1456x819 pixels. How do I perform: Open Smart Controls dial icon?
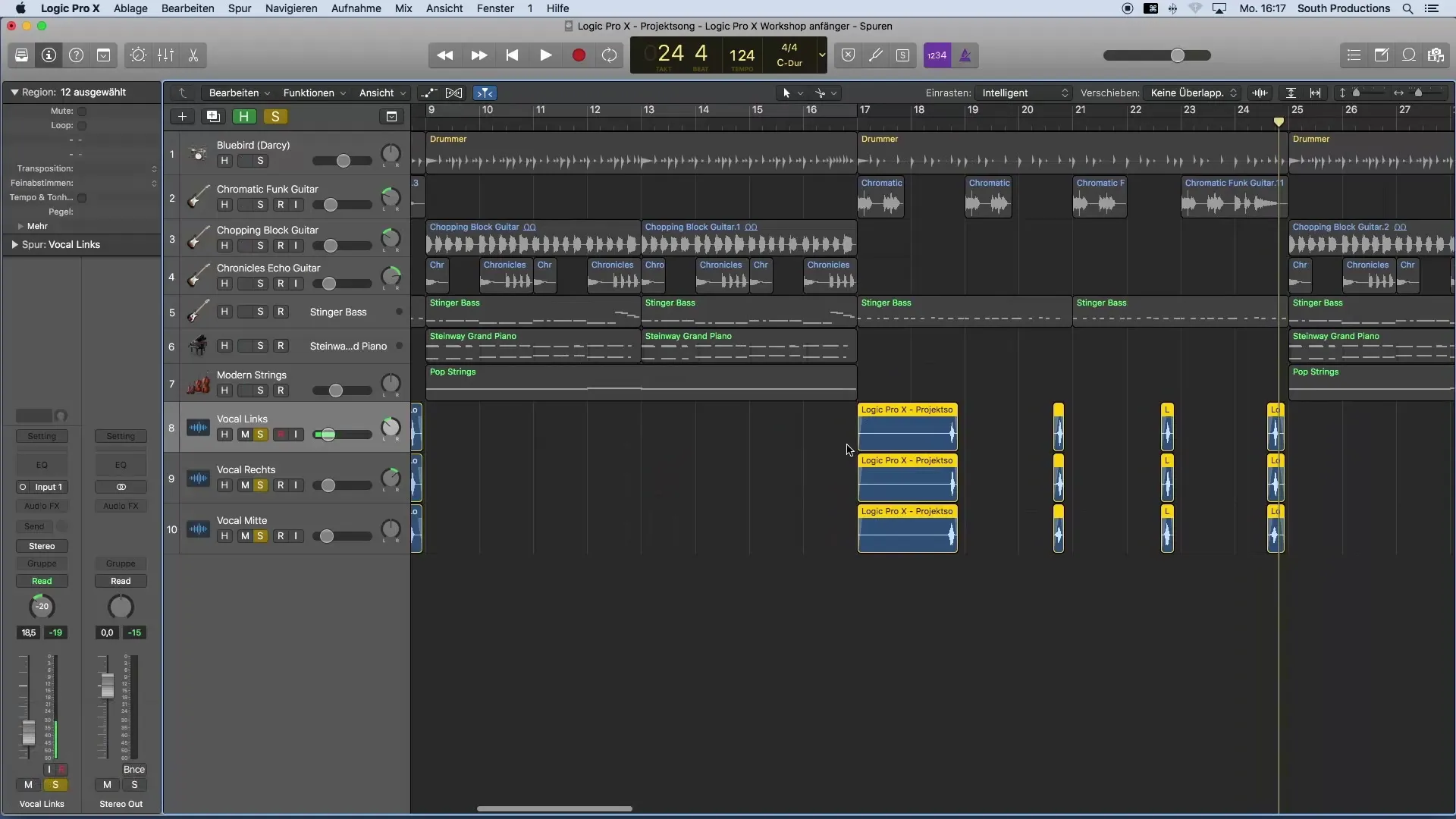[x=138, y=55]
